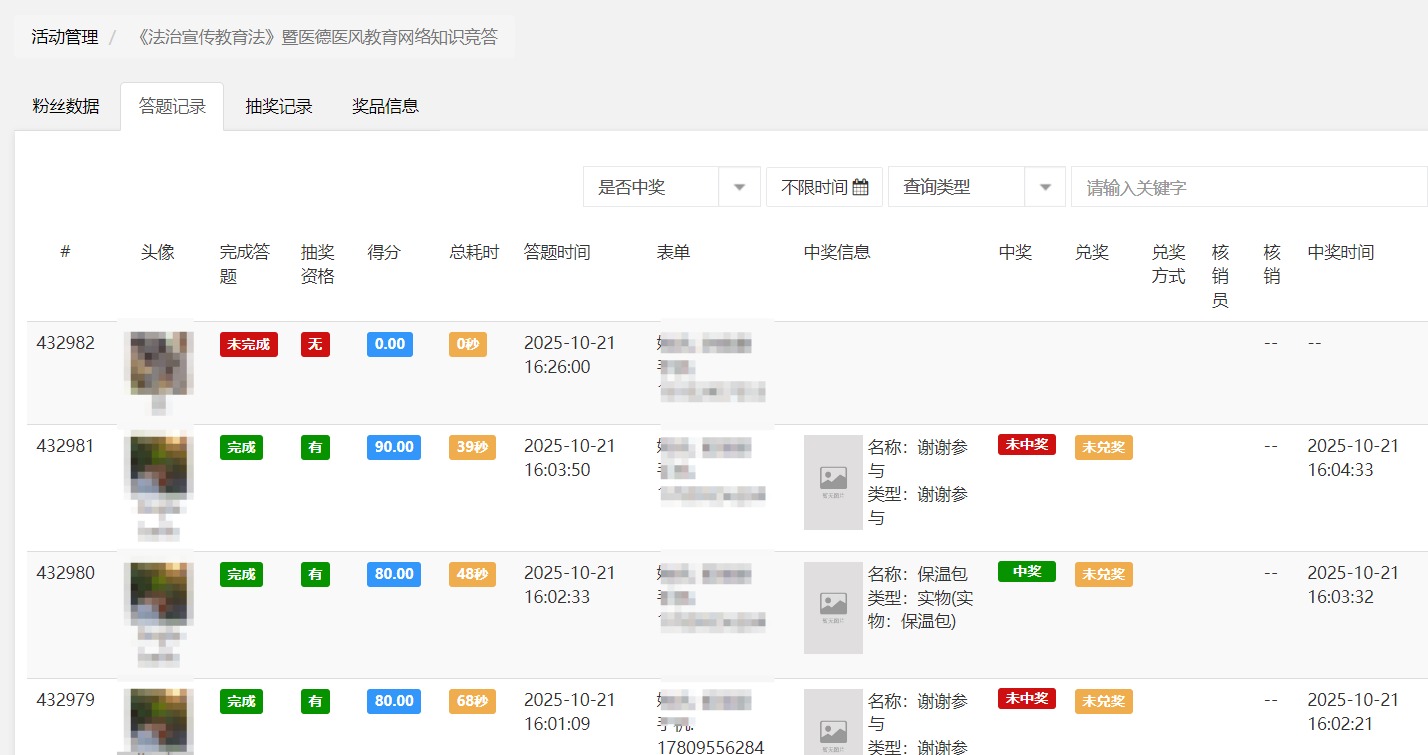Screen dimensions: 1428x755
Task: Open the 是否中奖 dropdown
Action: click(x=671, y=187)
